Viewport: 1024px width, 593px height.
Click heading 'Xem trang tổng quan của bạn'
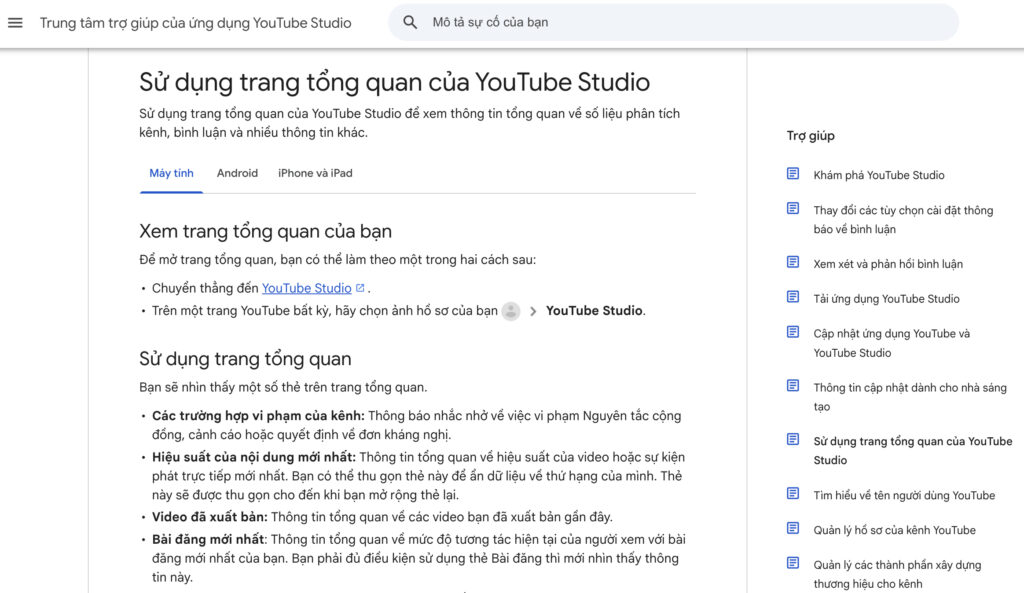[x=265, y=231]
